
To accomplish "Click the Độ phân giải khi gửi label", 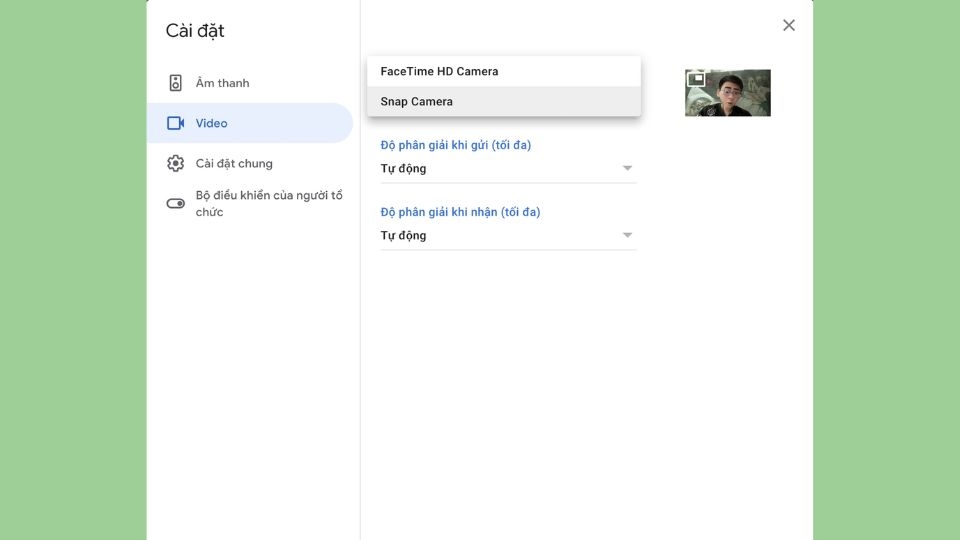I will point(456,145).
